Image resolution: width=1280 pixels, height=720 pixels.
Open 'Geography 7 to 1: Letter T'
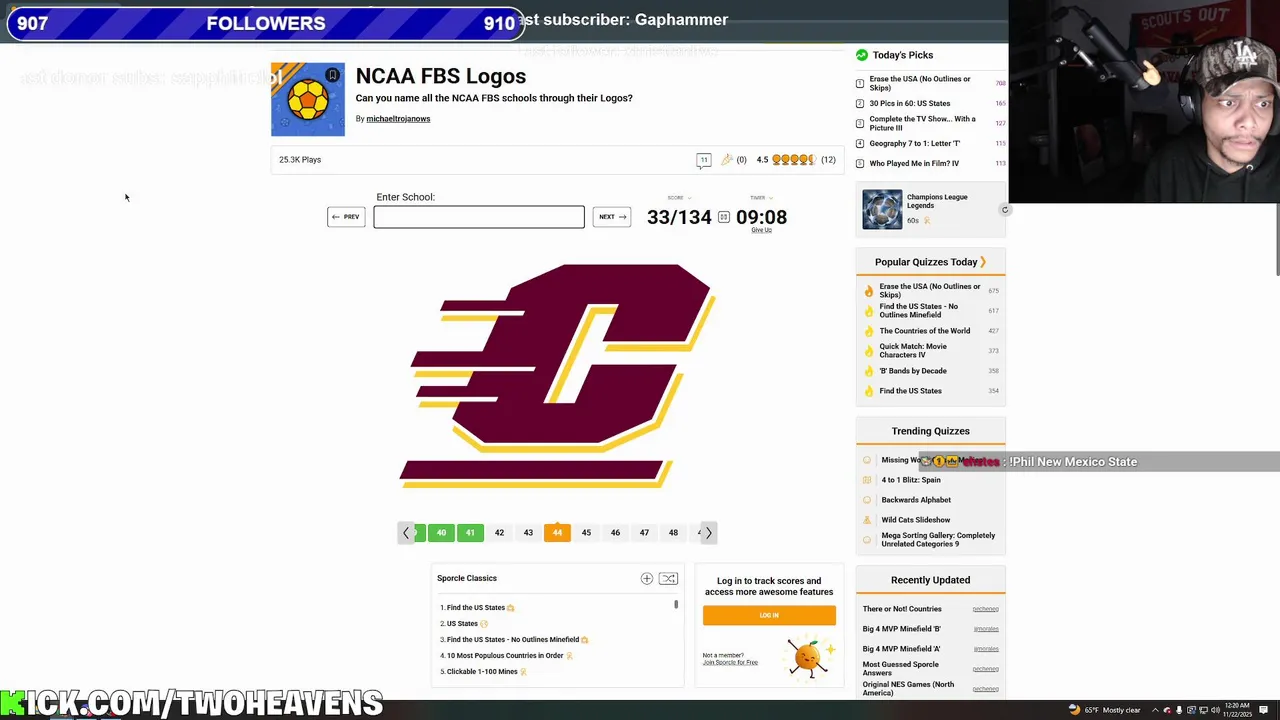point(914,143)
